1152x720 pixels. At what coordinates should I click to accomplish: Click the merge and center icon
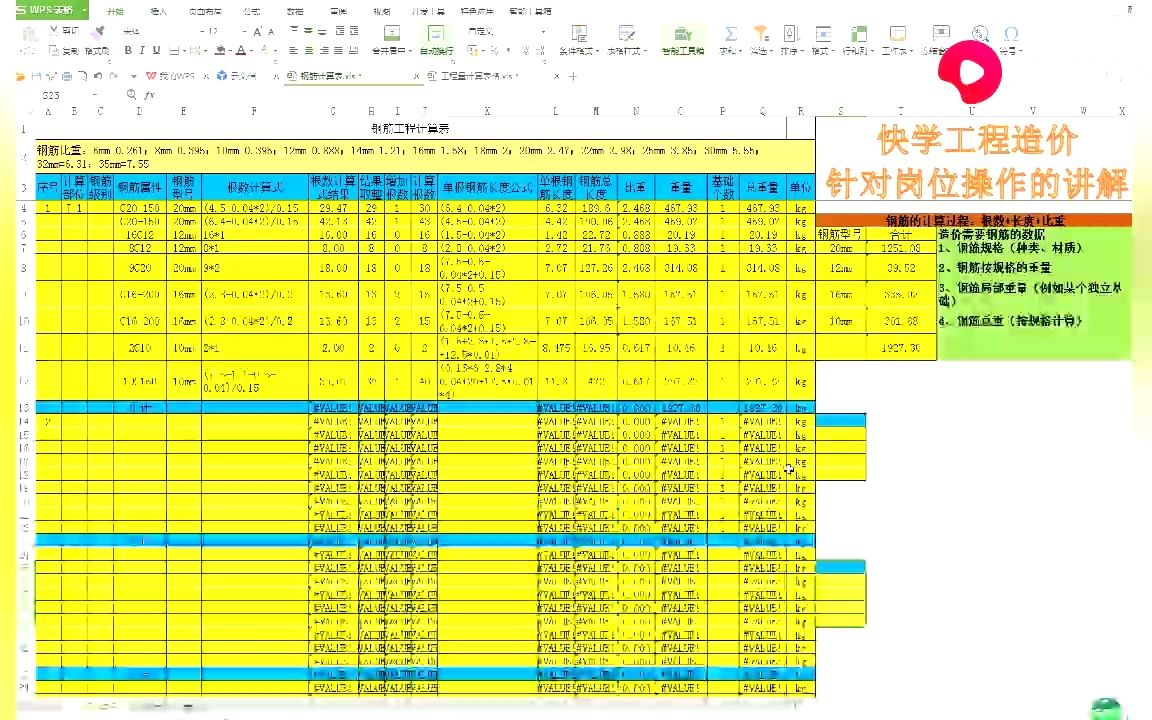tap(390, 31)
